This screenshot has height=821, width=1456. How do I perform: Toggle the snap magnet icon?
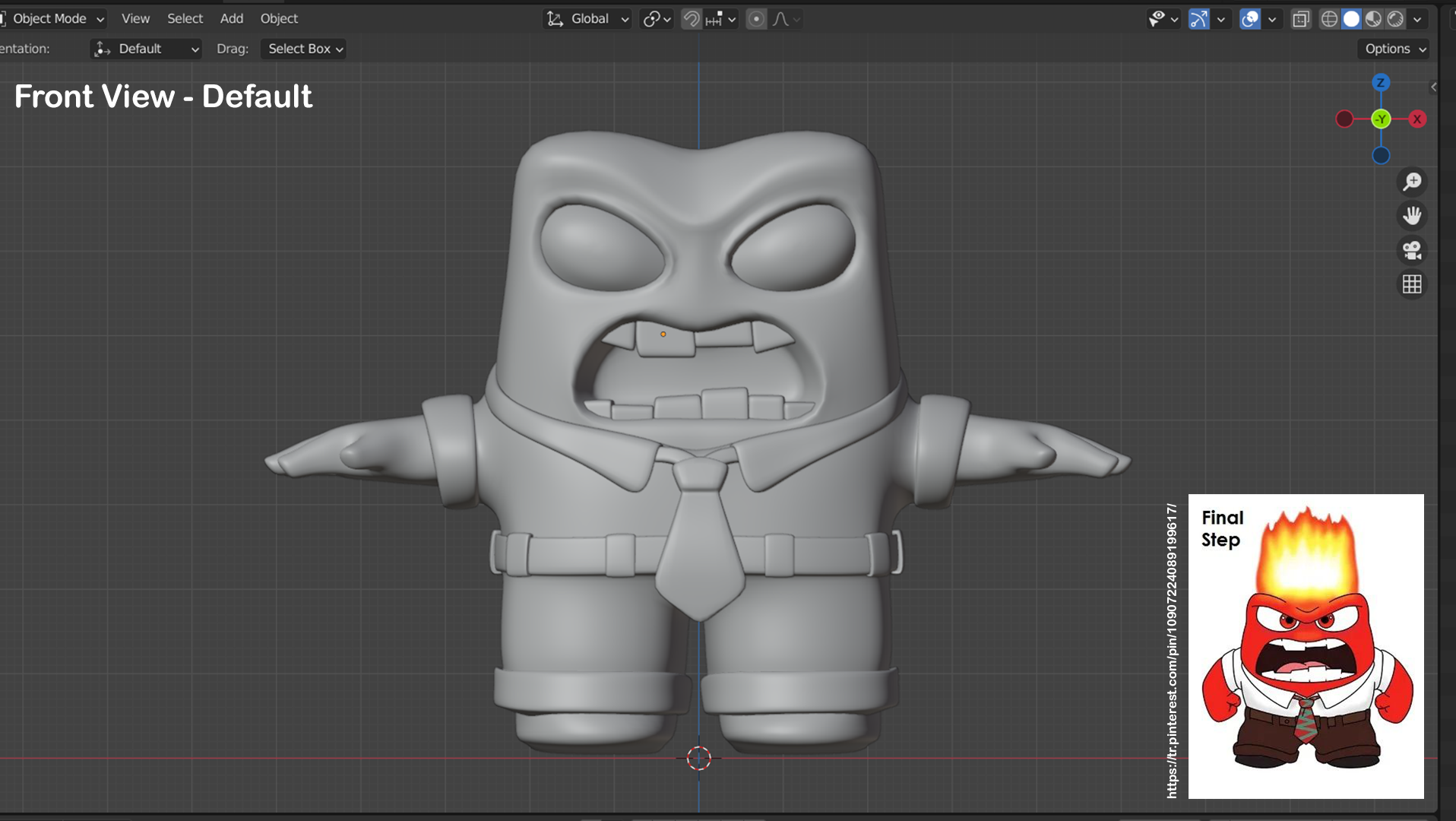pos(691,19)
